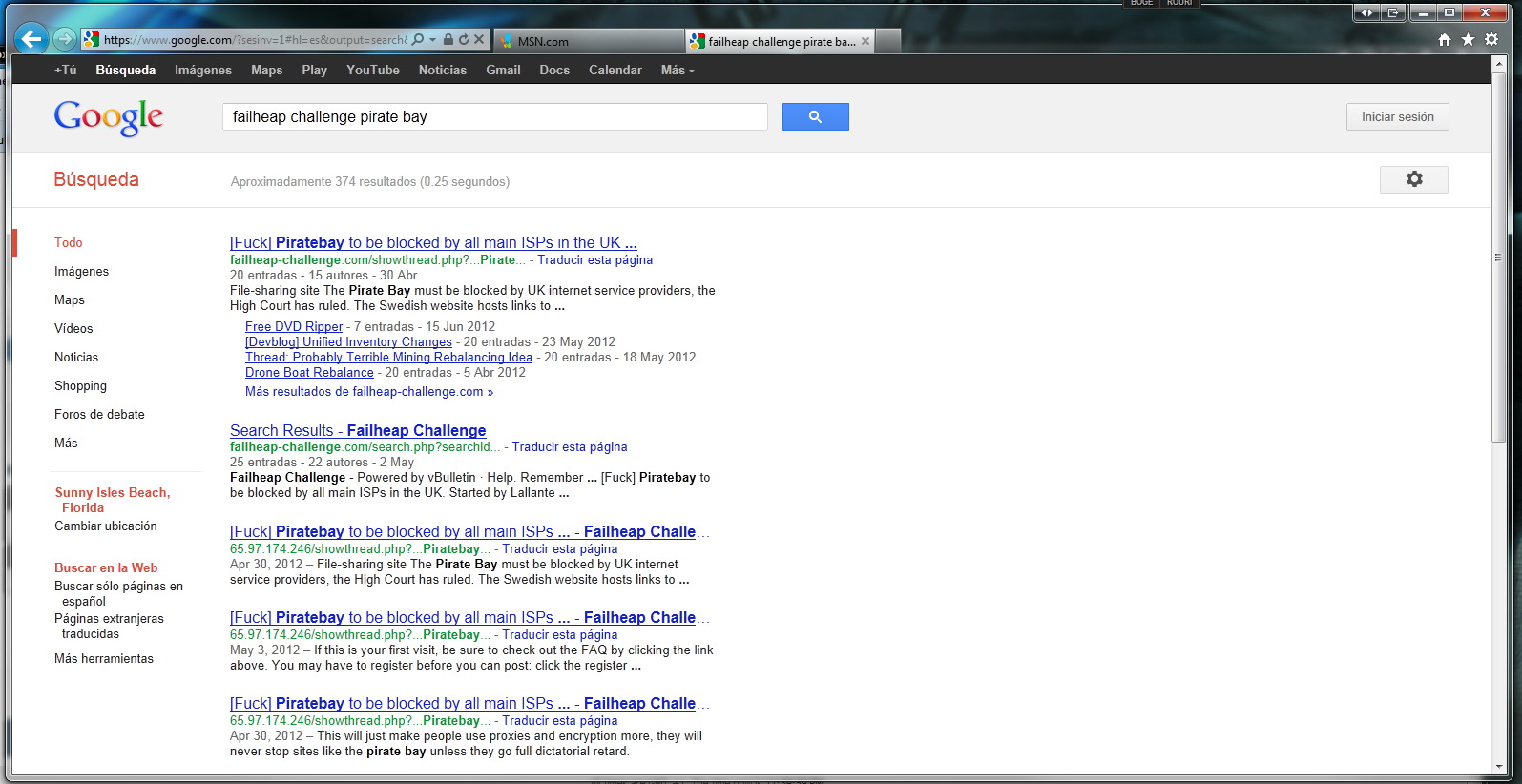Choose Buscar sólo páginas en español
The width and height of the screenshot is (1522, 784).
pos(118,593)
